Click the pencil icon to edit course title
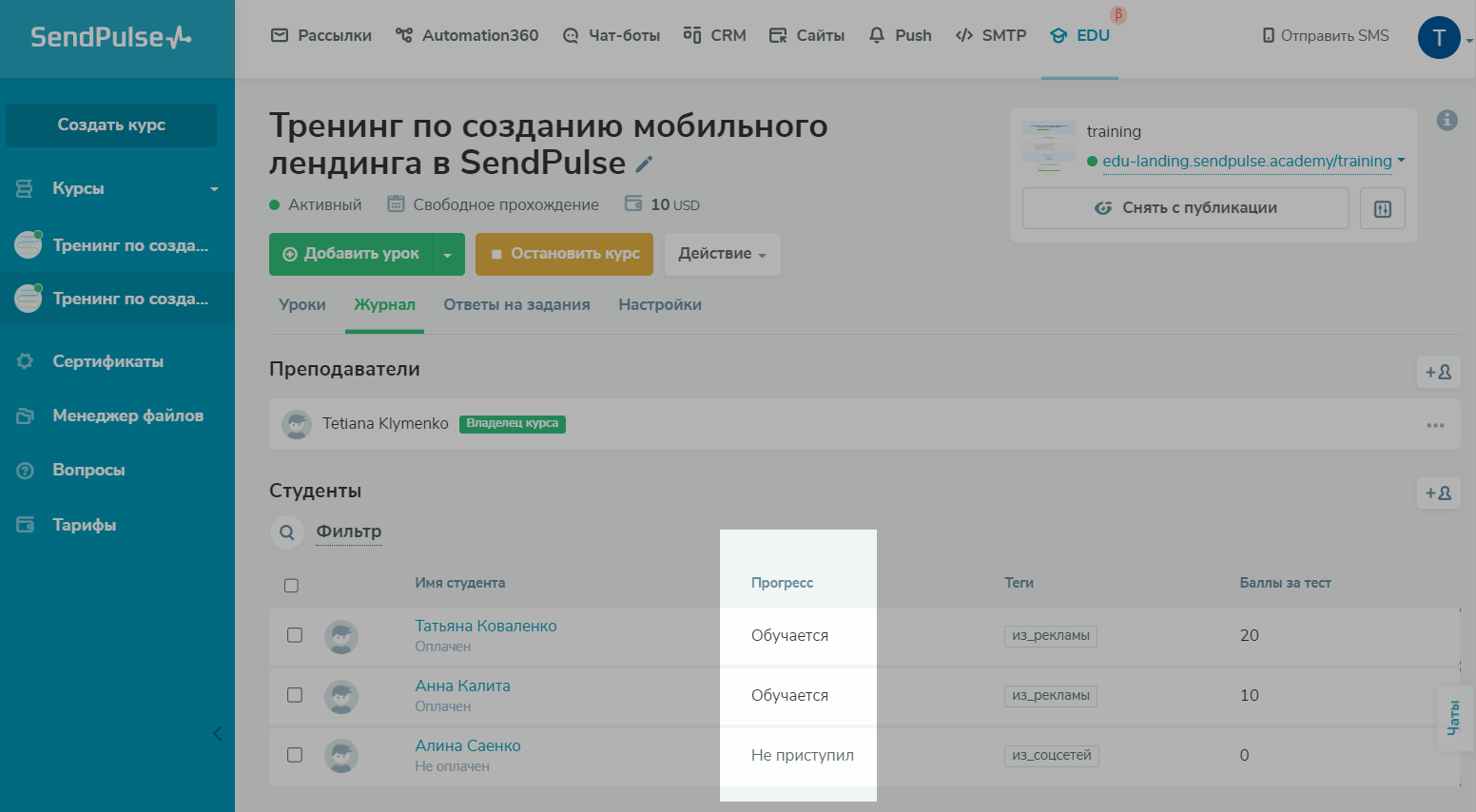This screenshot has width=1476, height=812. click(x=644, y=164)
